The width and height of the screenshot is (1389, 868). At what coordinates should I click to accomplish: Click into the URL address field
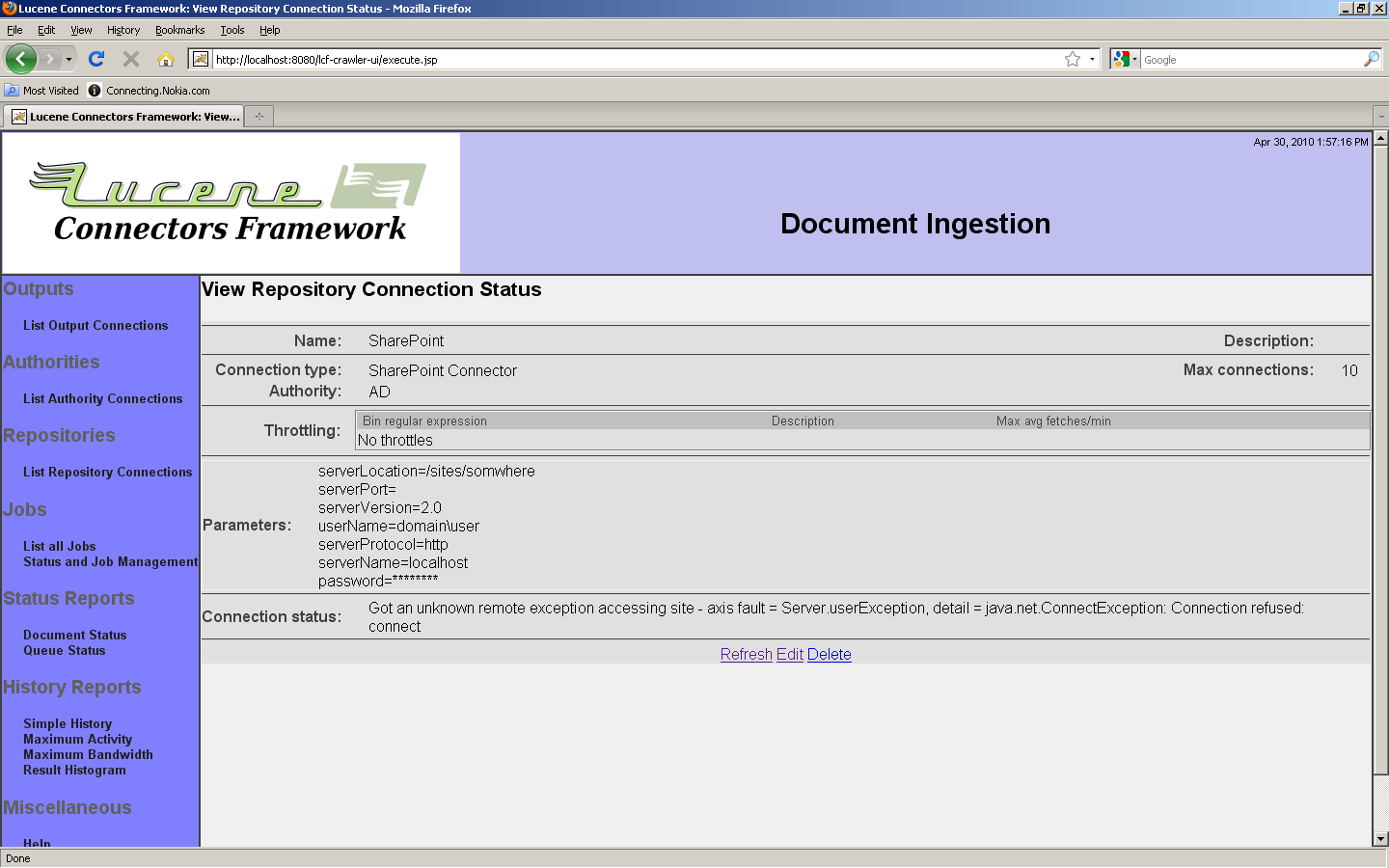point(627,59)
